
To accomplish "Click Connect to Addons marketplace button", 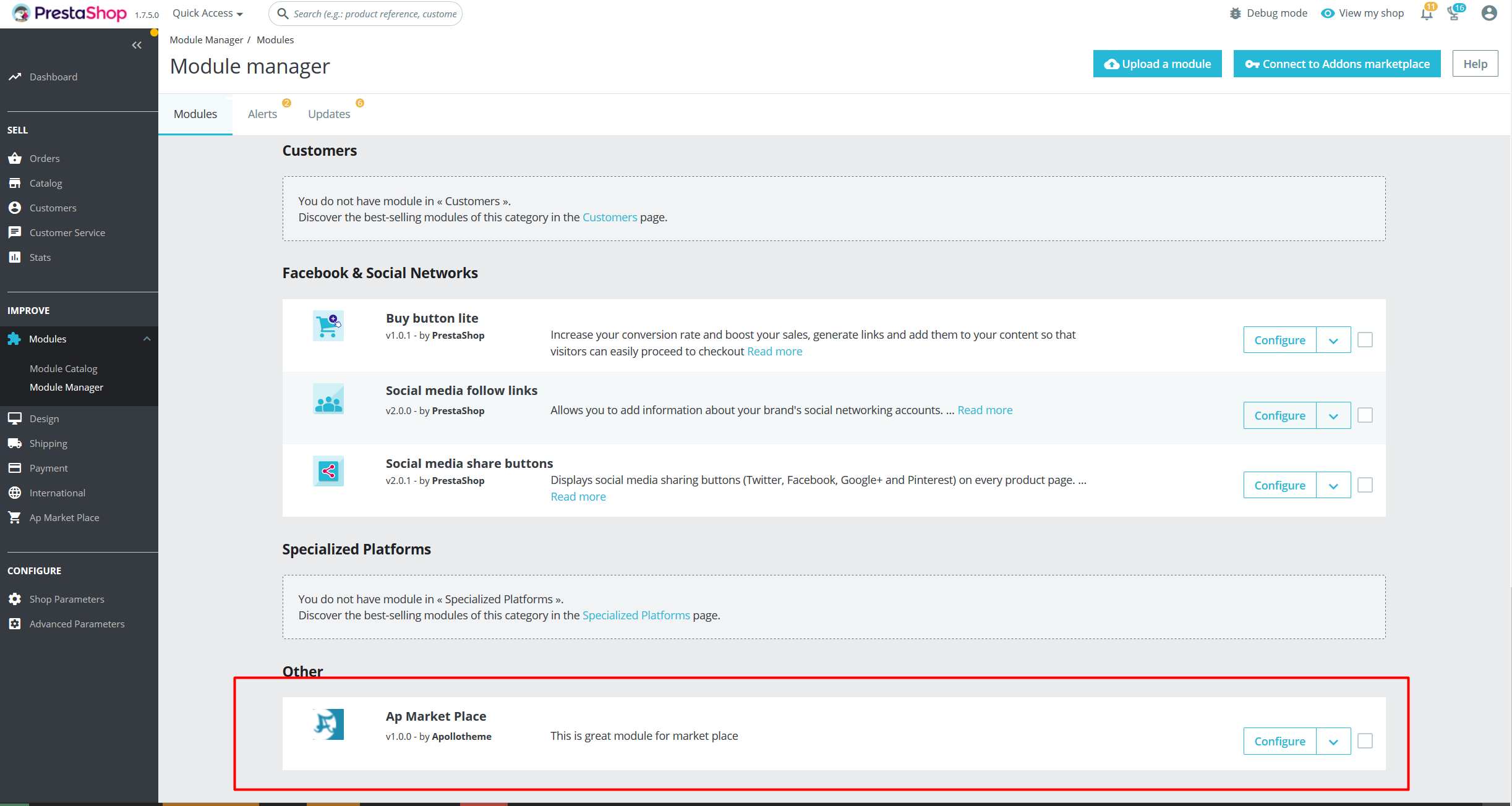I will click(x=1337, y=64).
